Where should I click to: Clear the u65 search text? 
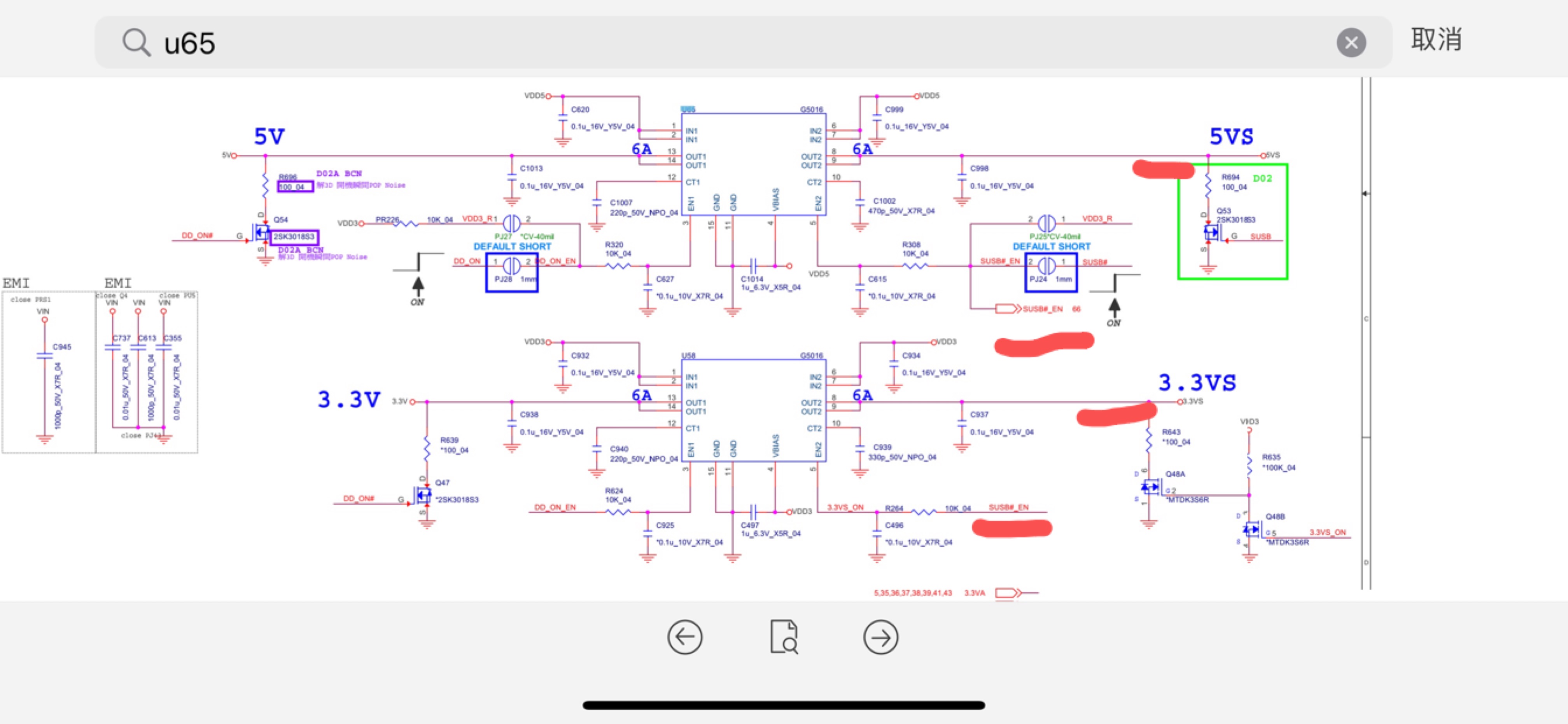pos(1351,43)
